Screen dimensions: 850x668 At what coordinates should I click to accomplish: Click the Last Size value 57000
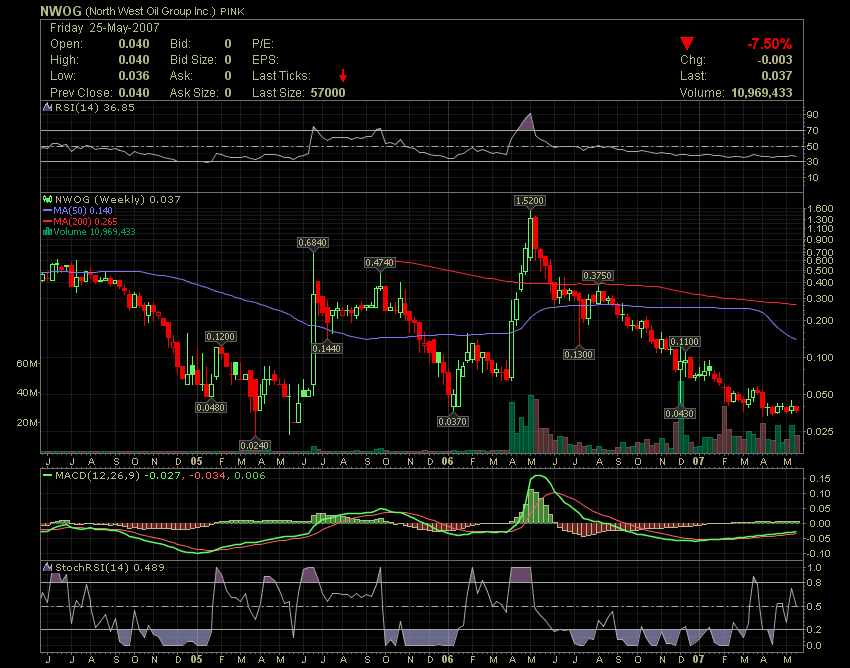point(328,93)
